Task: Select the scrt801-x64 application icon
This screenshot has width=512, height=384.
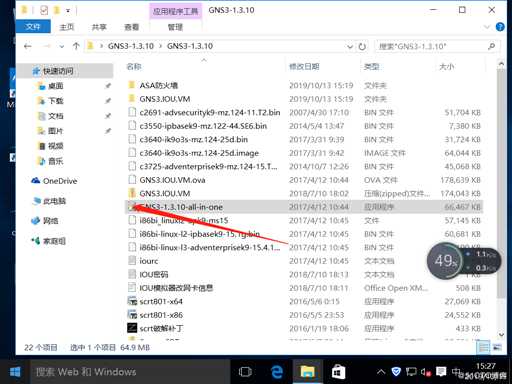Action: pyautogui.click(x=132, y=301)
